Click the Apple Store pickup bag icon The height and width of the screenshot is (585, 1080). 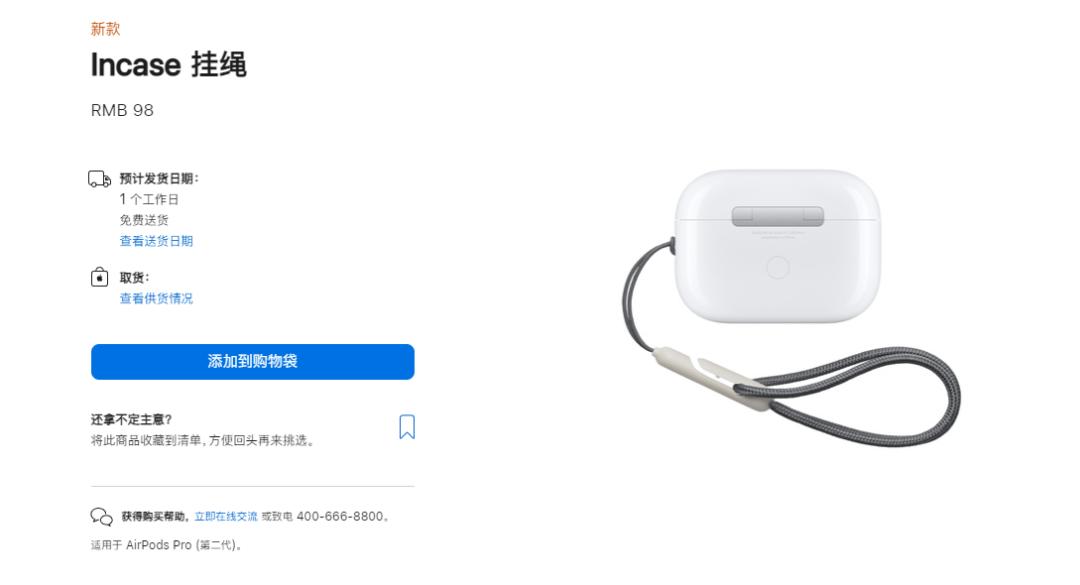(x=99, y=277)
